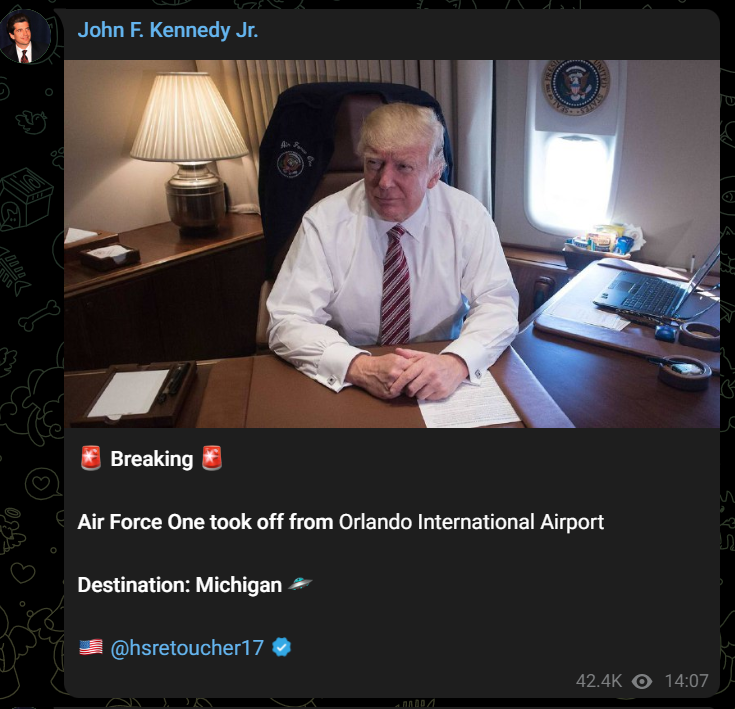
Task: Click the Orlando International Airport text
Action: [471, 522]
